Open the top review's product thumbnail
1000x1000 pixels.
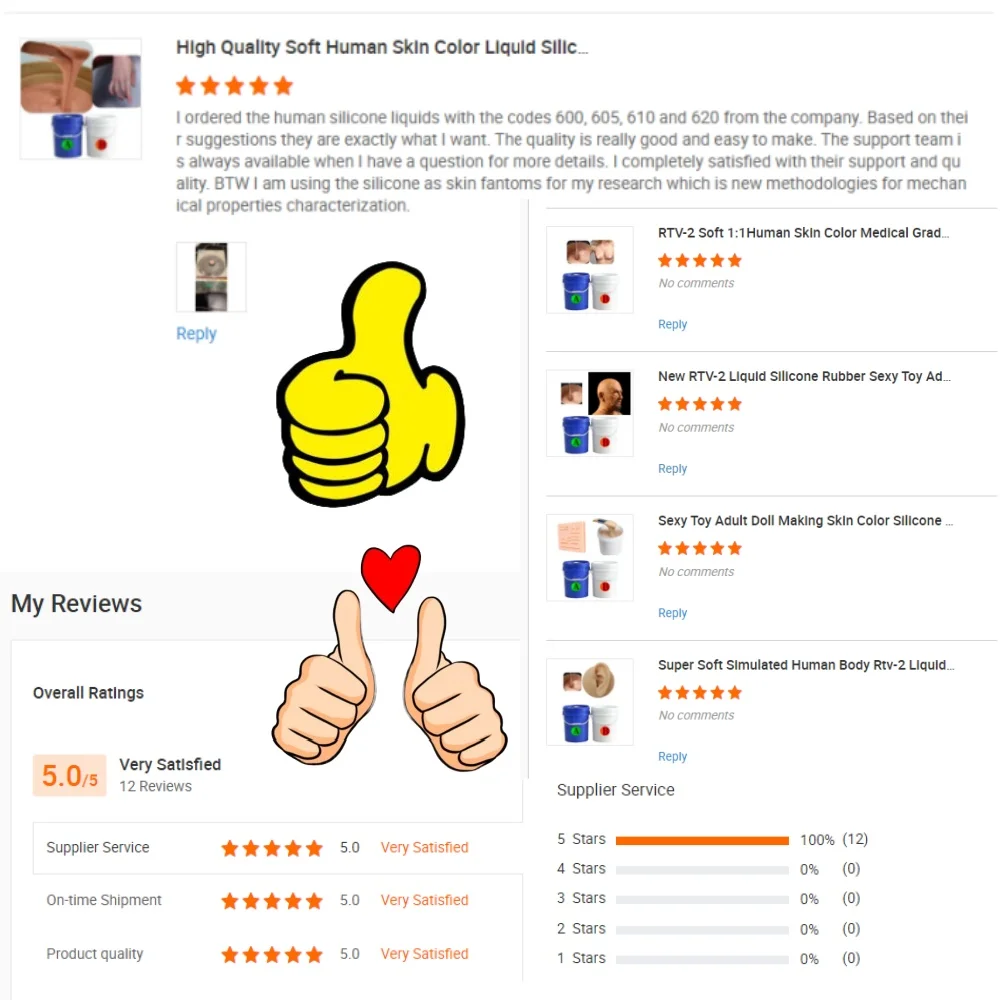pos(80,99)
